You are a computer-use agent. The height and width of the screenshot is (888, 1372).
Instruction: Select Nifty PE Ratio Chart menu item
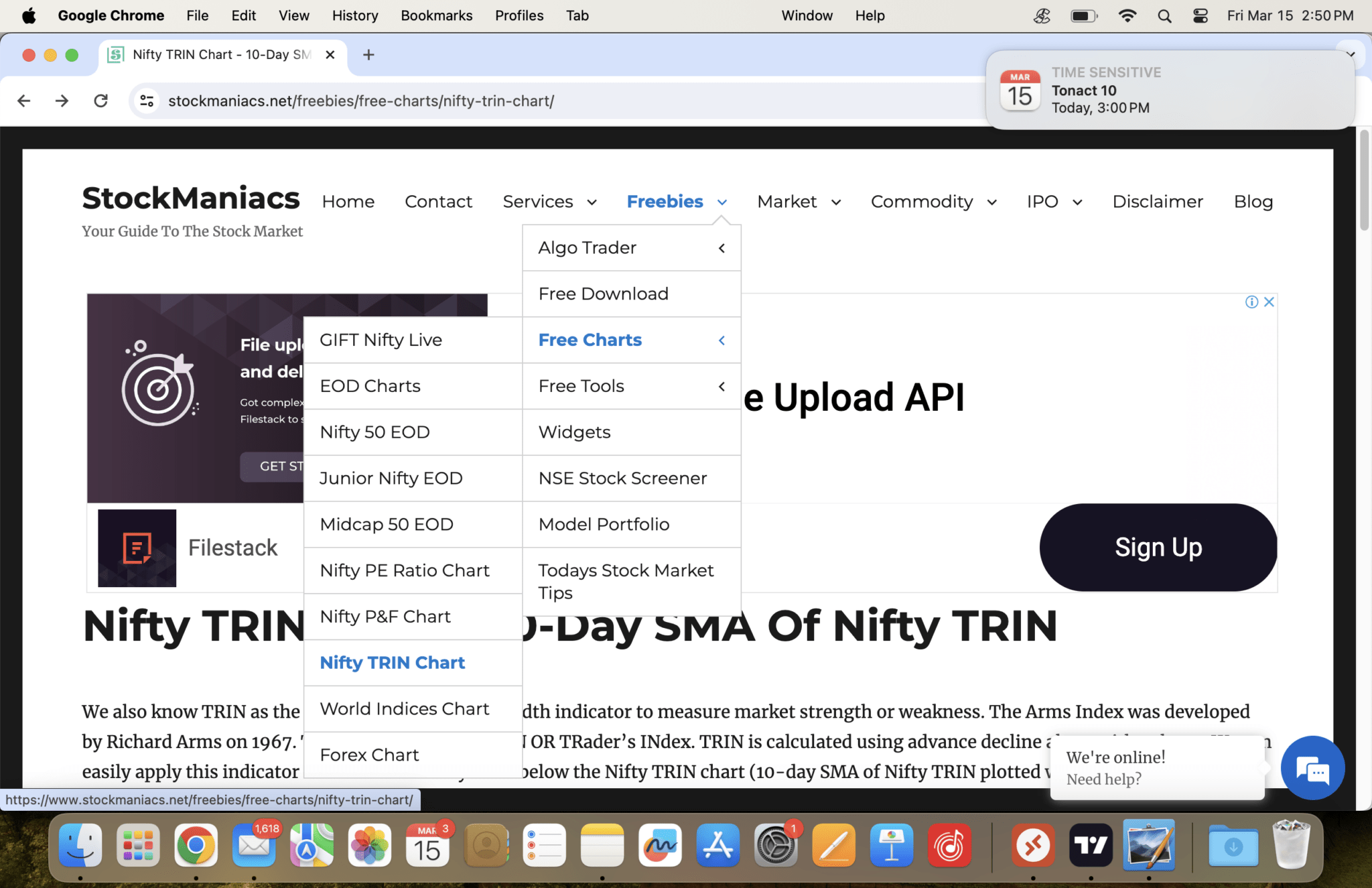tap(405, 570)
